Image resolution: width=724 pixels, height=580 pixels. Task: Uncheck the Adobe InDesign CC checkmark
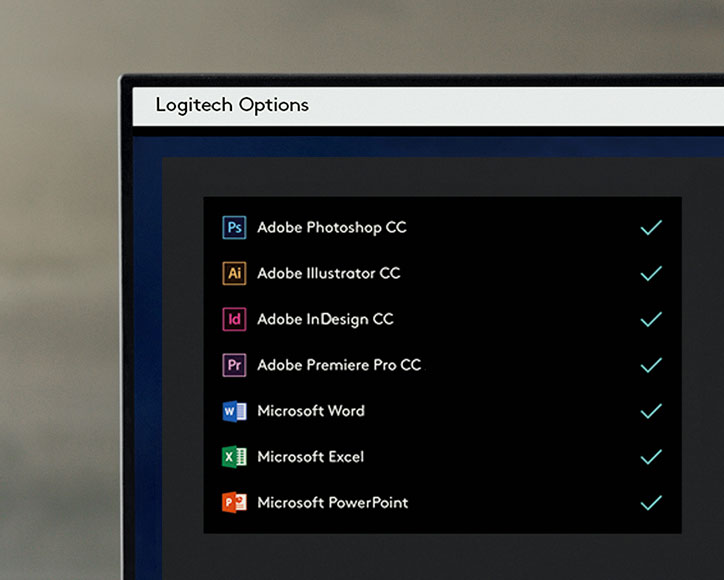(x=651, y=319)
